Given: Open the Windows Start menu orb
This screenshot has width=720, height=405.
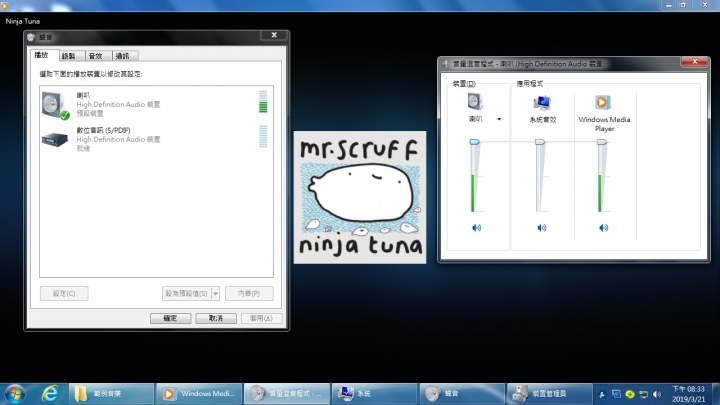Looking at the screenshot, I should pyautogui.click(x=15, y=394).
